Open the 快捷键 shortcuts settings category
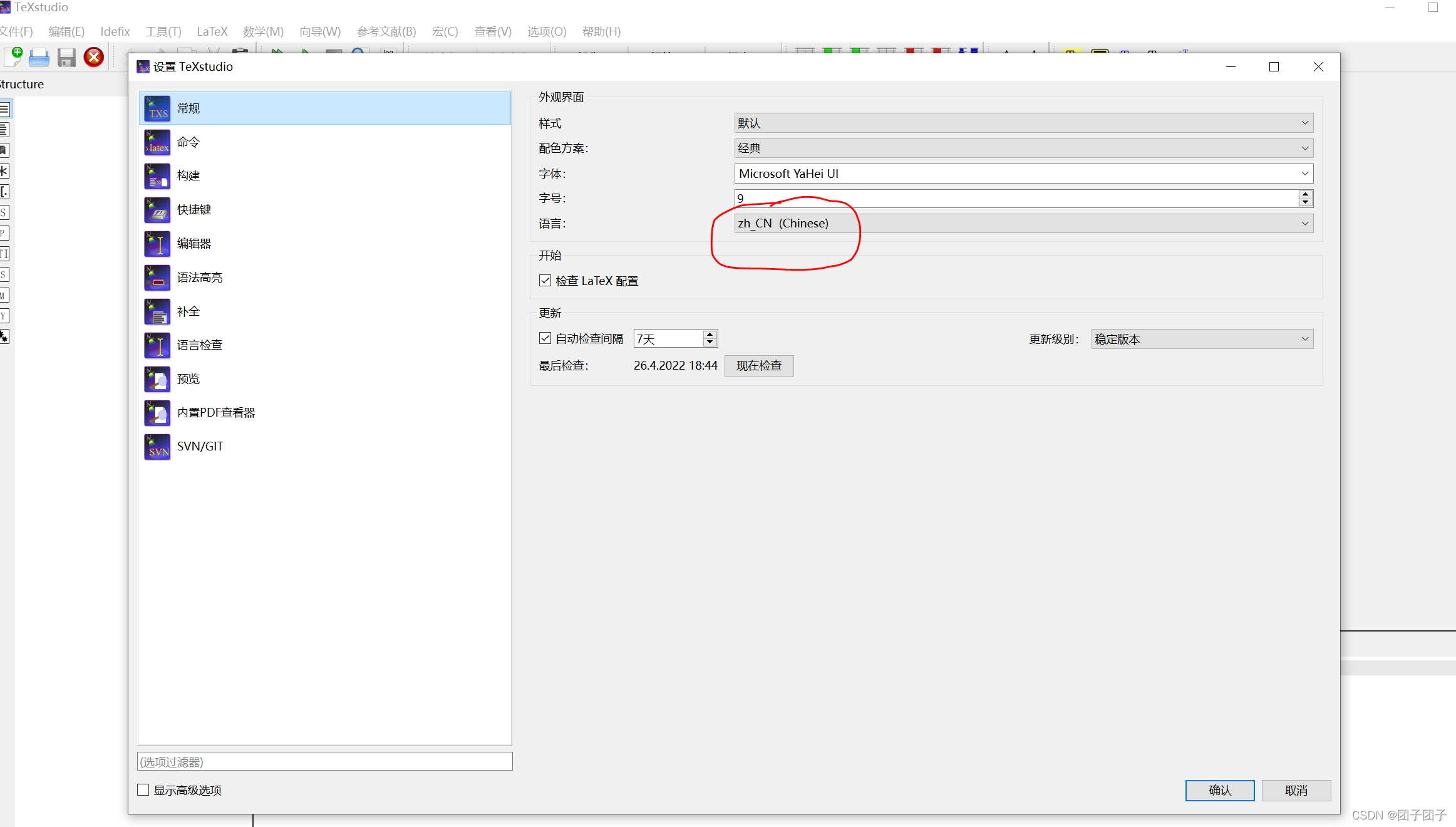Screen dimensions: 1456x827 click(324, 209)
